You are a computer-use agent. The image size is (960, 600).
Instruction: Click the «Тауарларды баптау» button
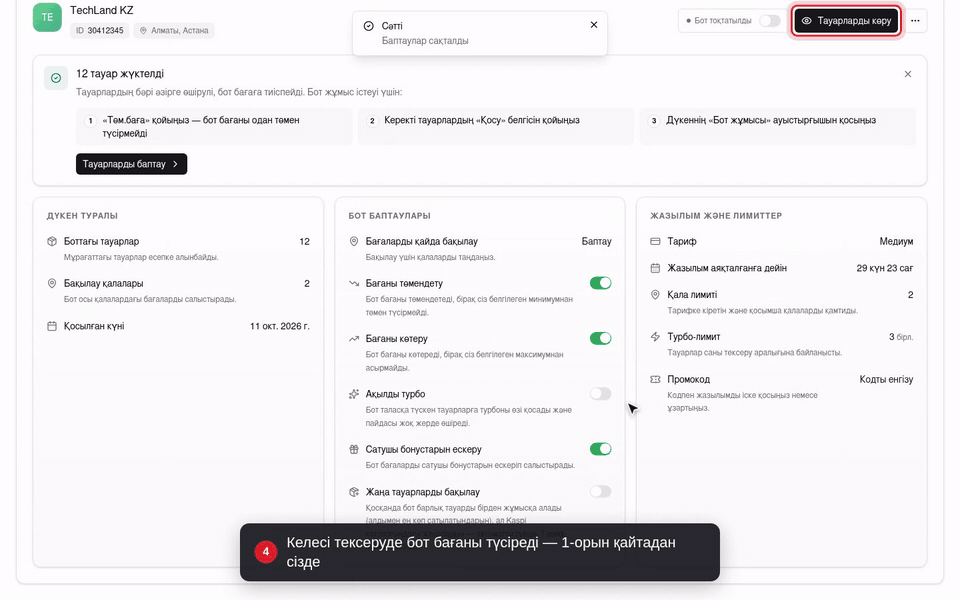point(131,164)
